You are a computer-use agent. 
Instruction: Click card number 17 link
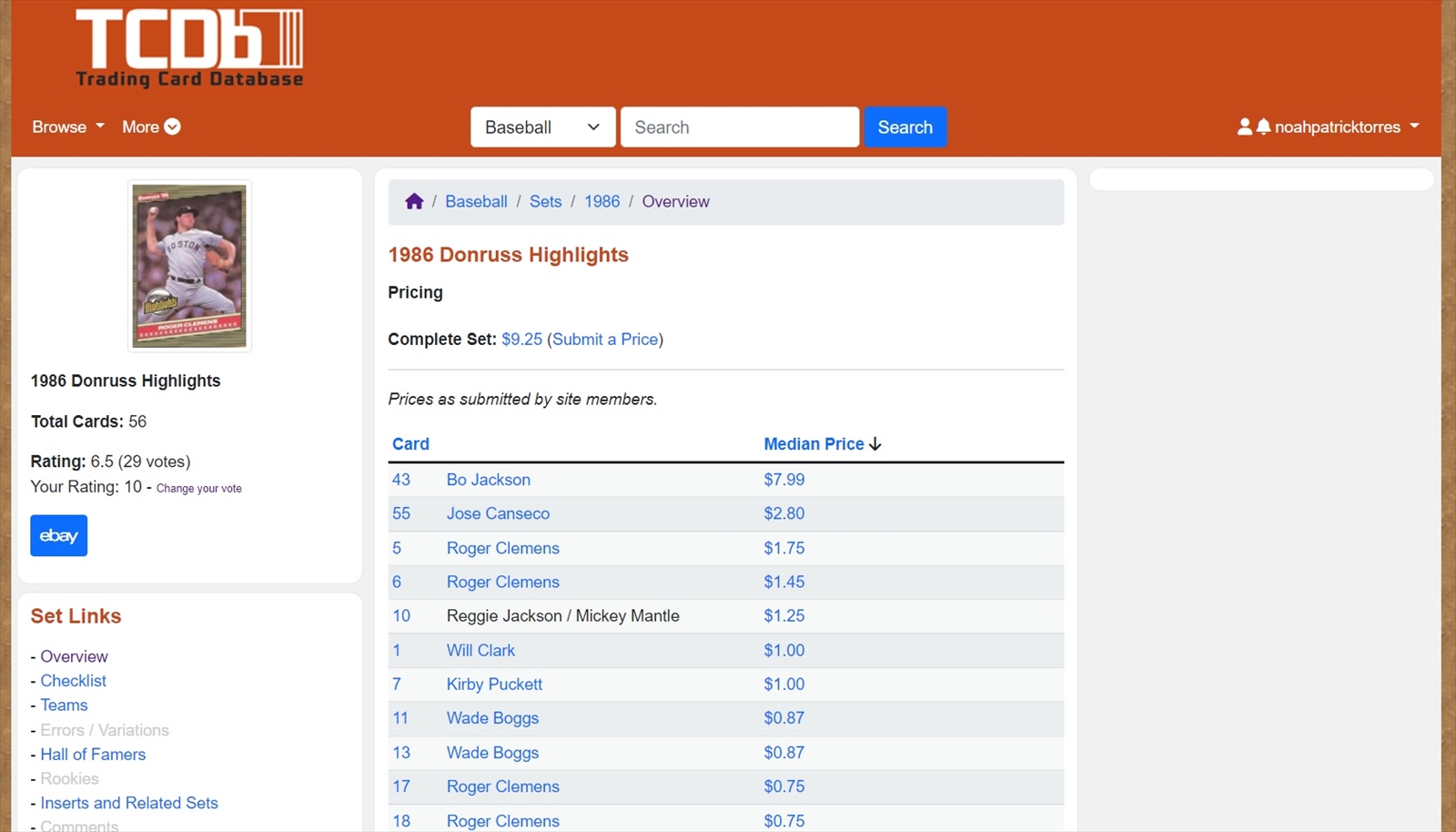click(x=401, y=786)
